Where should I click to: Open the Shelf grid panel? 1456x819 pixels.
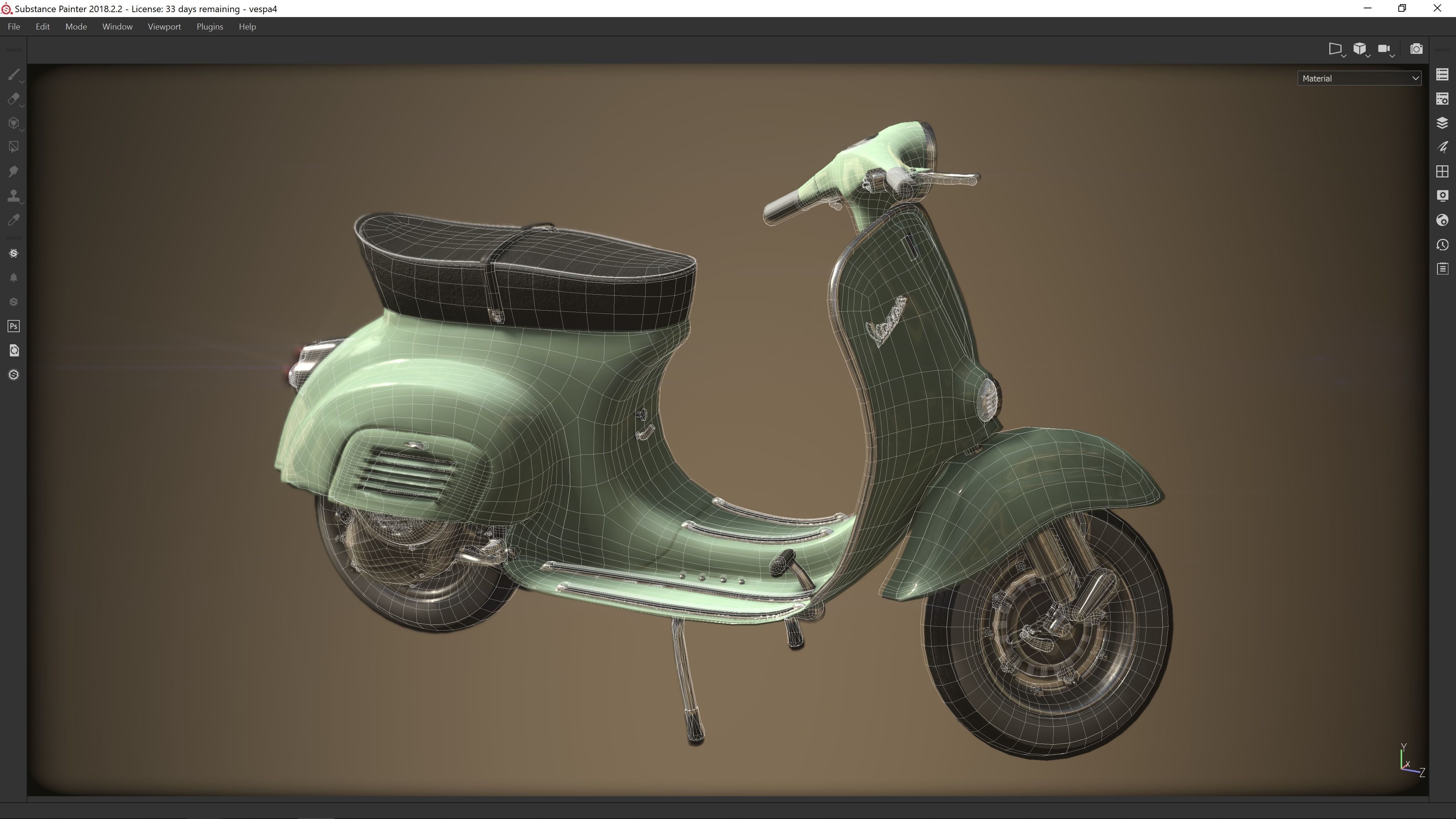click(x=1442, y=171)
